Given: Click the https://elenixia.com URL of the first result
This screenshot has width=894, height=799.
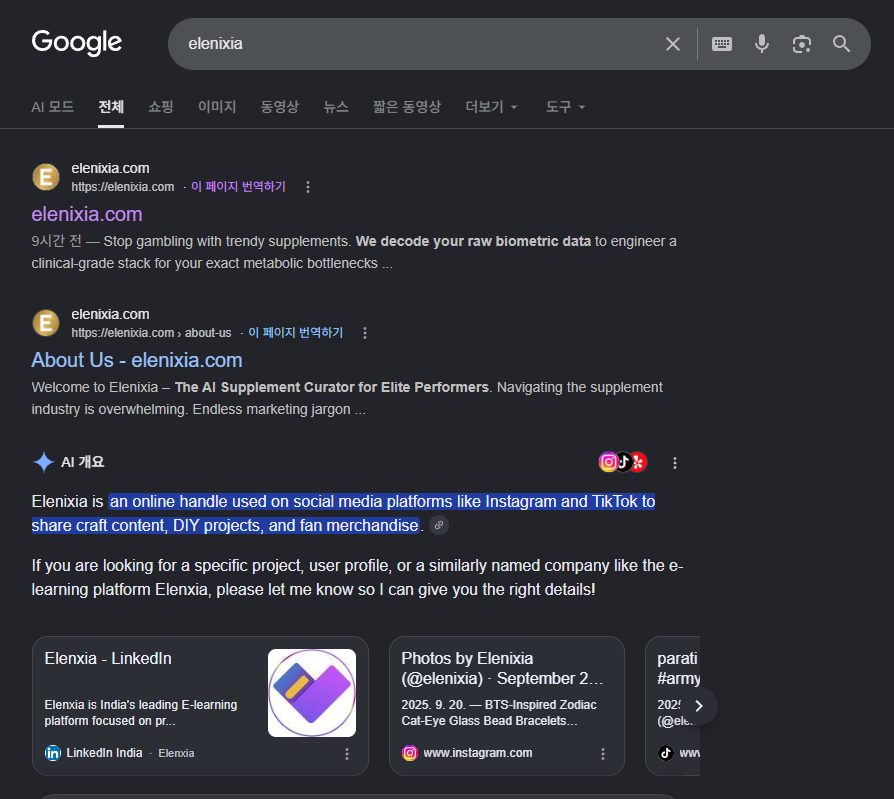Looking at the screenshot, I should coord(123,187).
